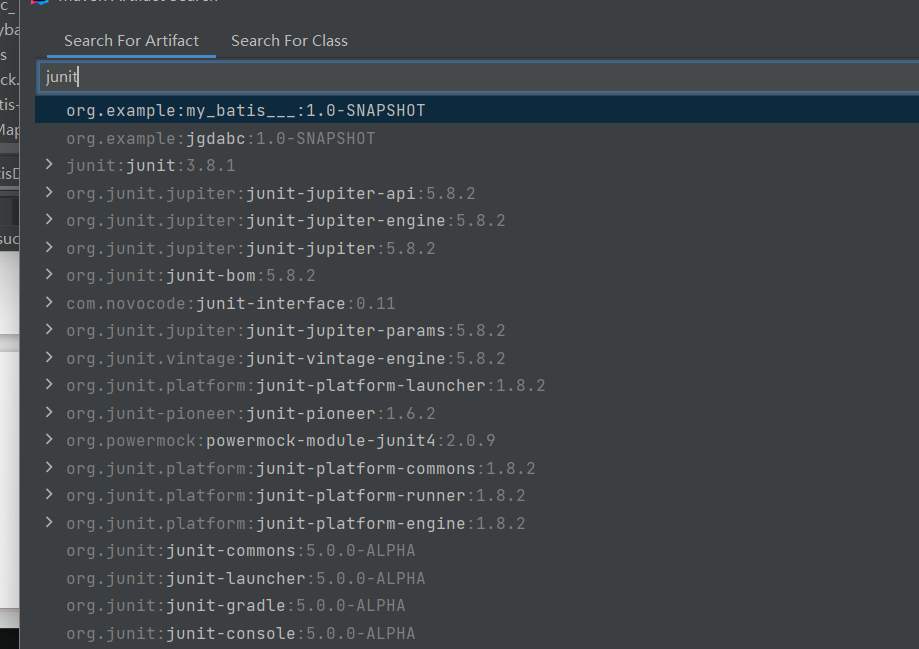
Task: Select org.junit.jupiter:junit-jupiter:5.8.2 artifact
Action: (251, 249)
